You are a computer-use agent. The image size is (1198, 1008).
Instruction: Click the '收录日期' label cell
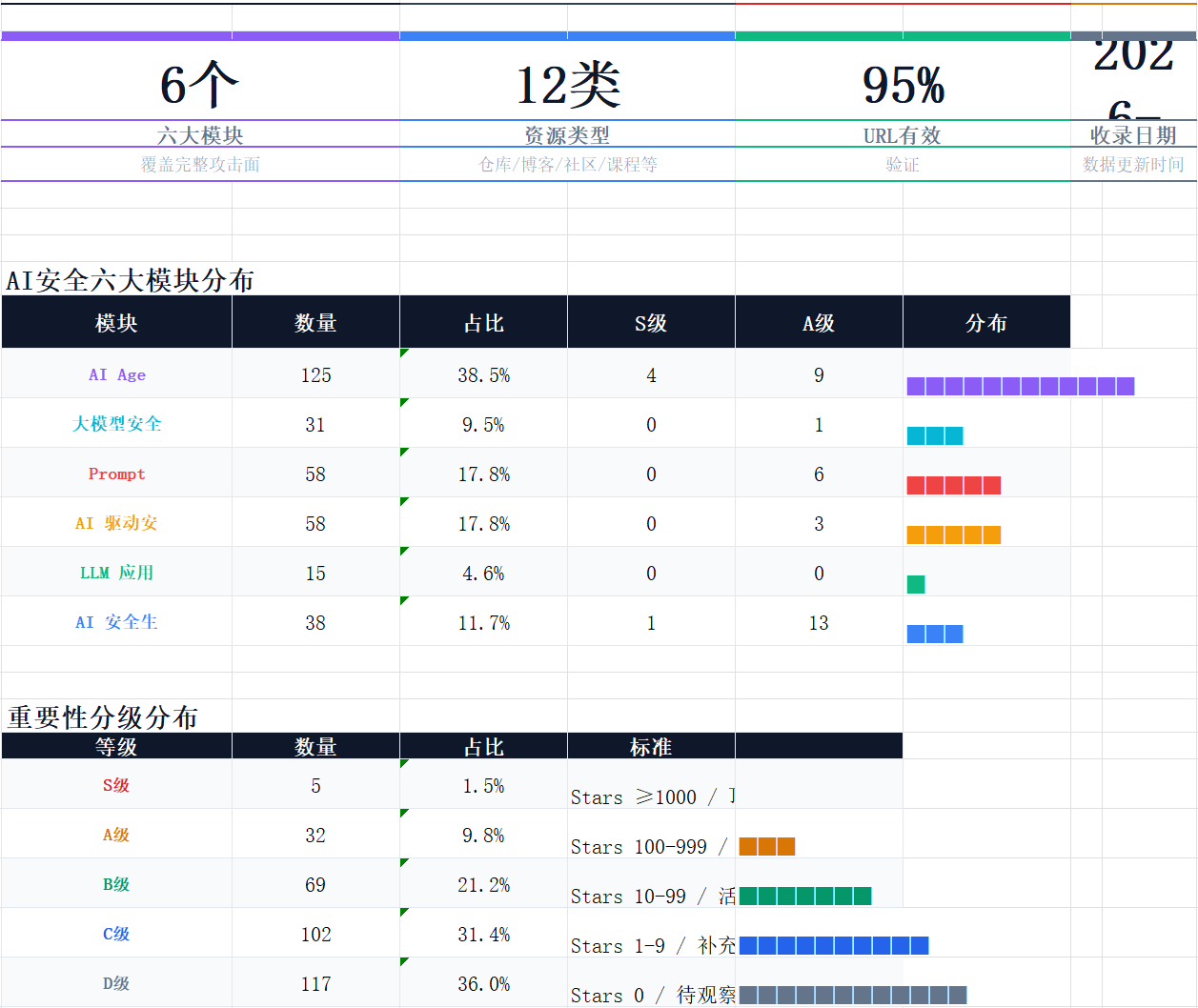(x=1133, y=134)
